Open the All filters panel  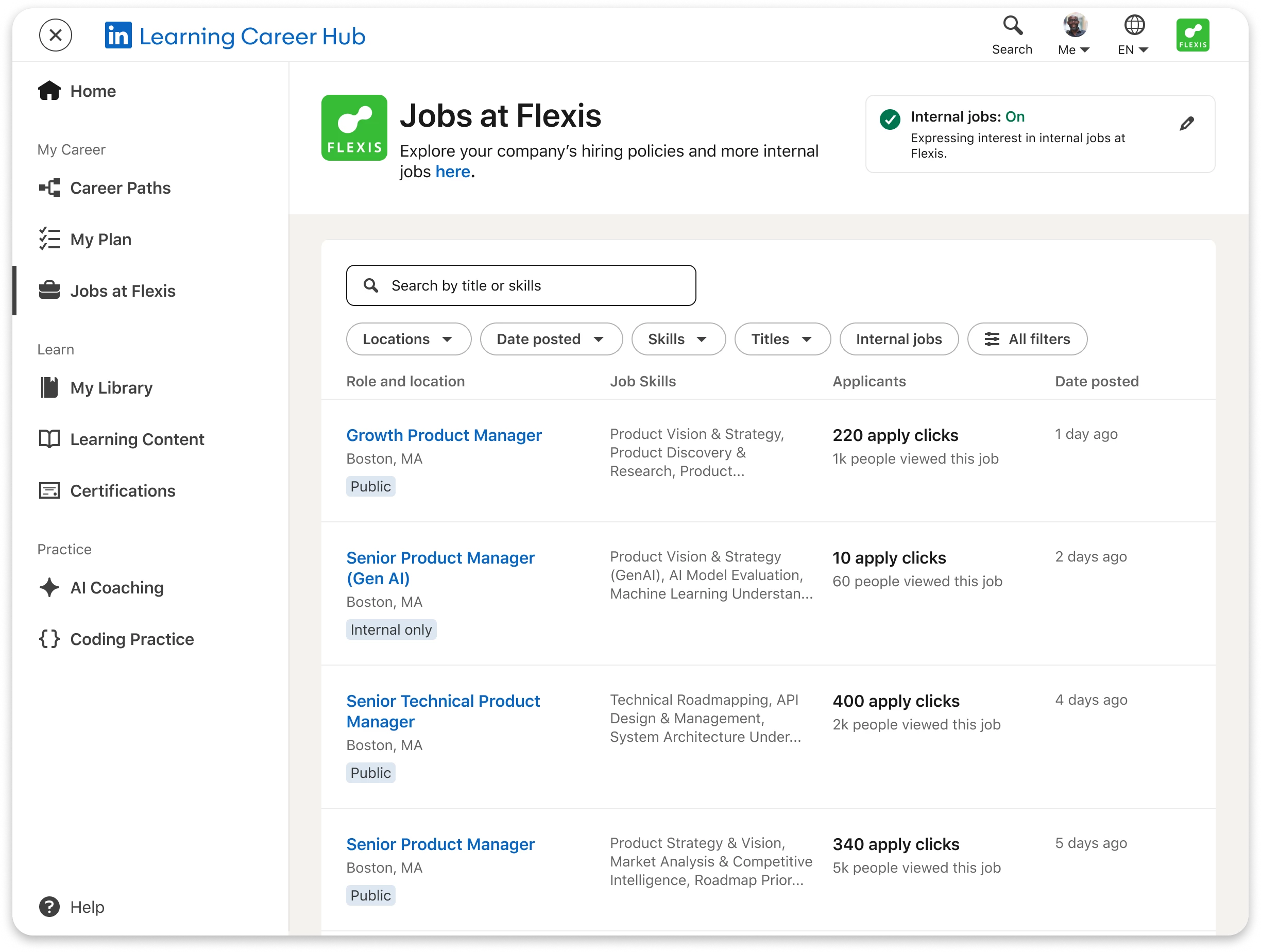click(1027, 339)
